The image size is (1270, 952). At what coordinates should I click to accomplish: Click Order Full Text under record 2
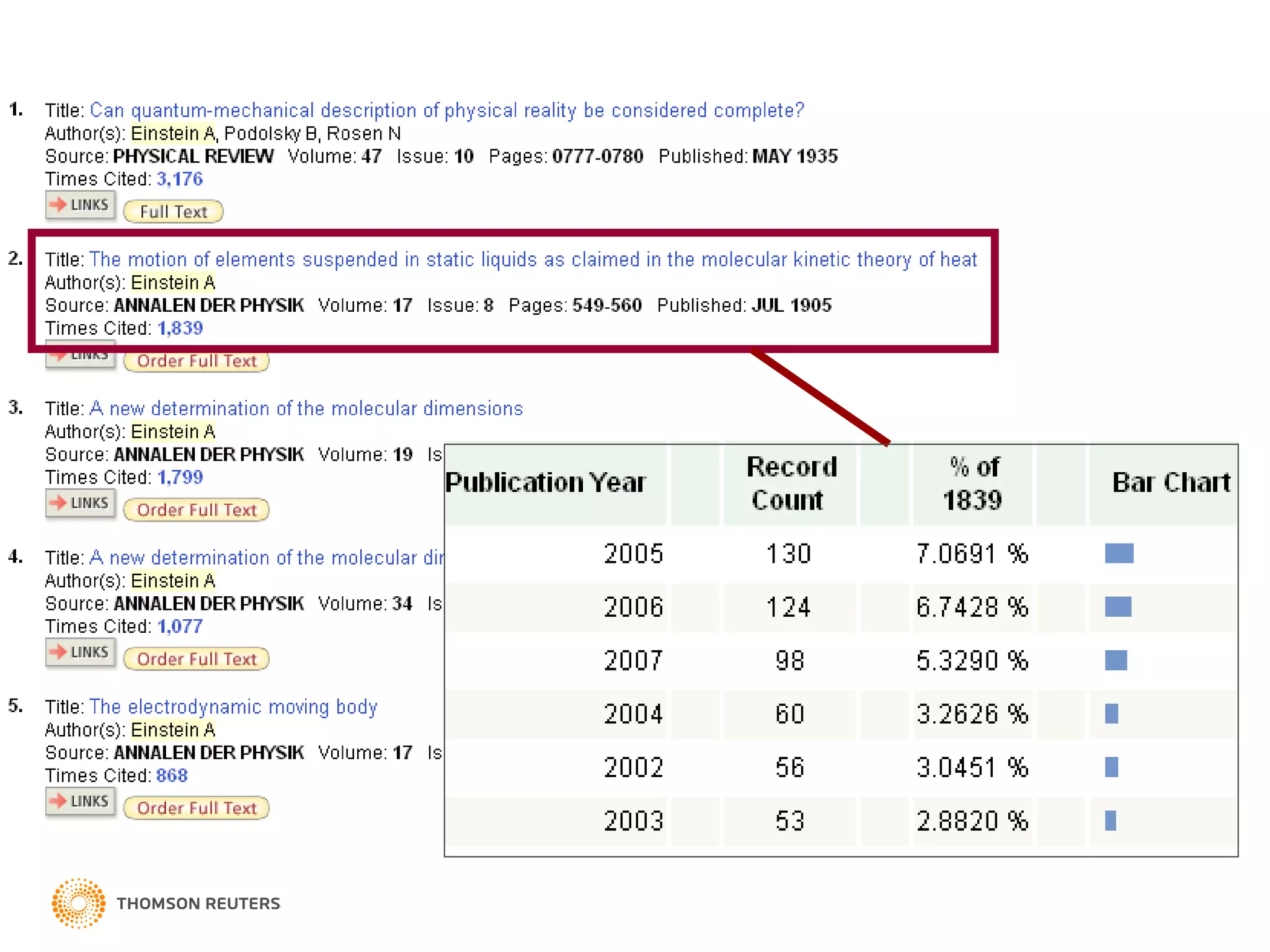pos(196,361)
